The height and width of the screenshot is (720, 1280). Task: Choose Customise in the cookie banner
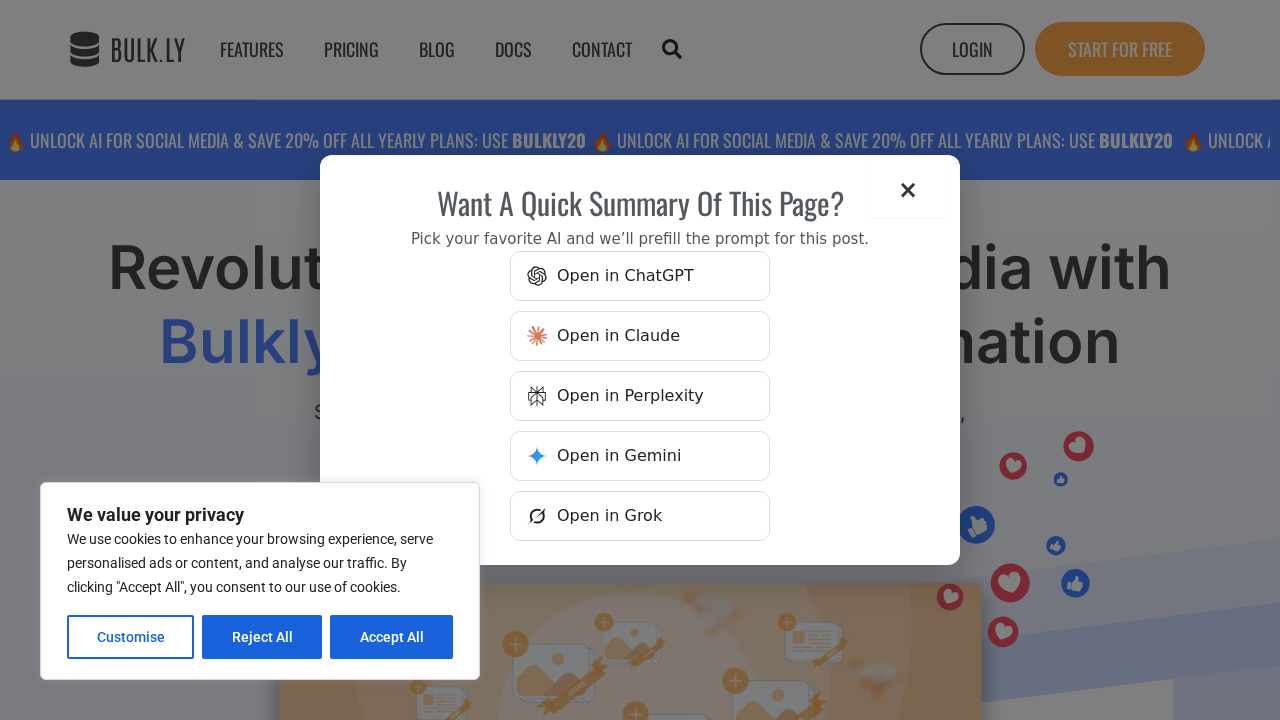click(131, 637)
